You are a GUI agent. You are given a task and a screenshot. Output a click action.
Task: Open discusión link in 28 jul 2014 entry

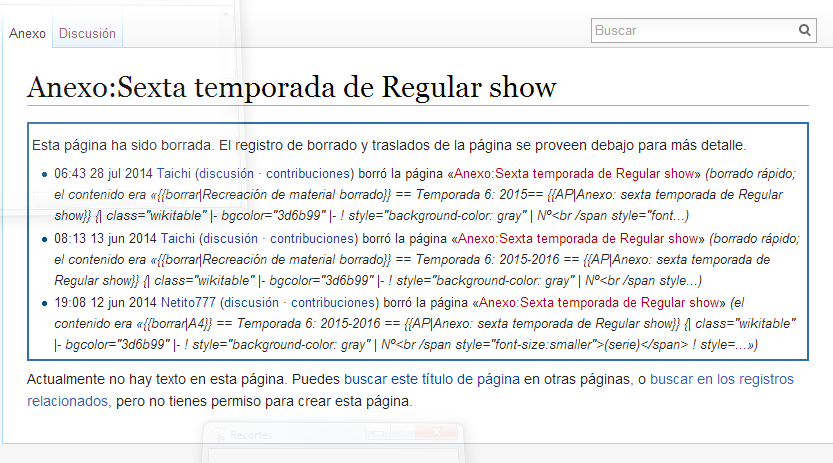pyautogui.click(x=227, y=174)
